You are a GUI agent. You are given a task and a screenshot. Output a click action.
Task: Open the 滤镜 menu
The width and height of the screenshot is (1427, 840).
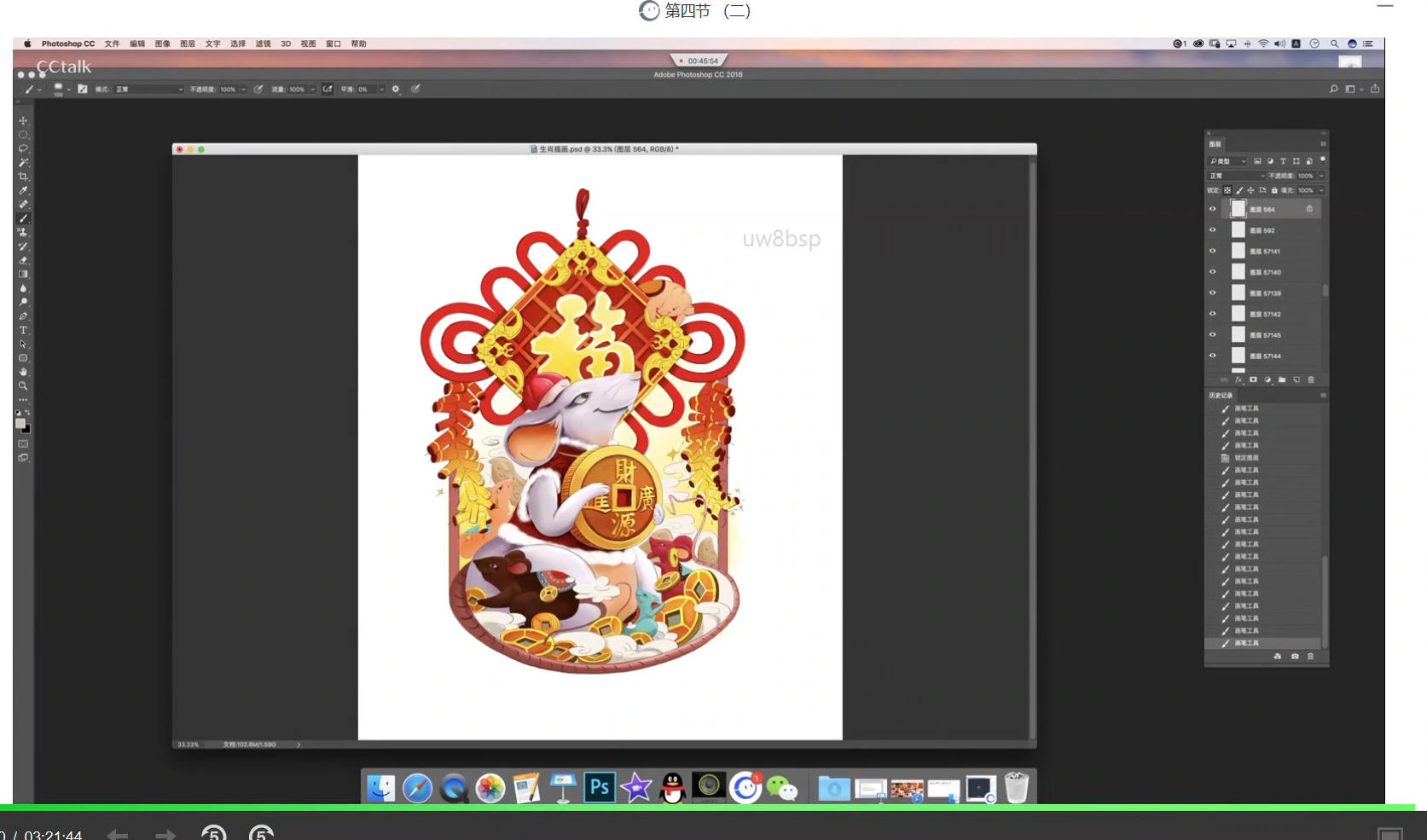coord(263,43)
